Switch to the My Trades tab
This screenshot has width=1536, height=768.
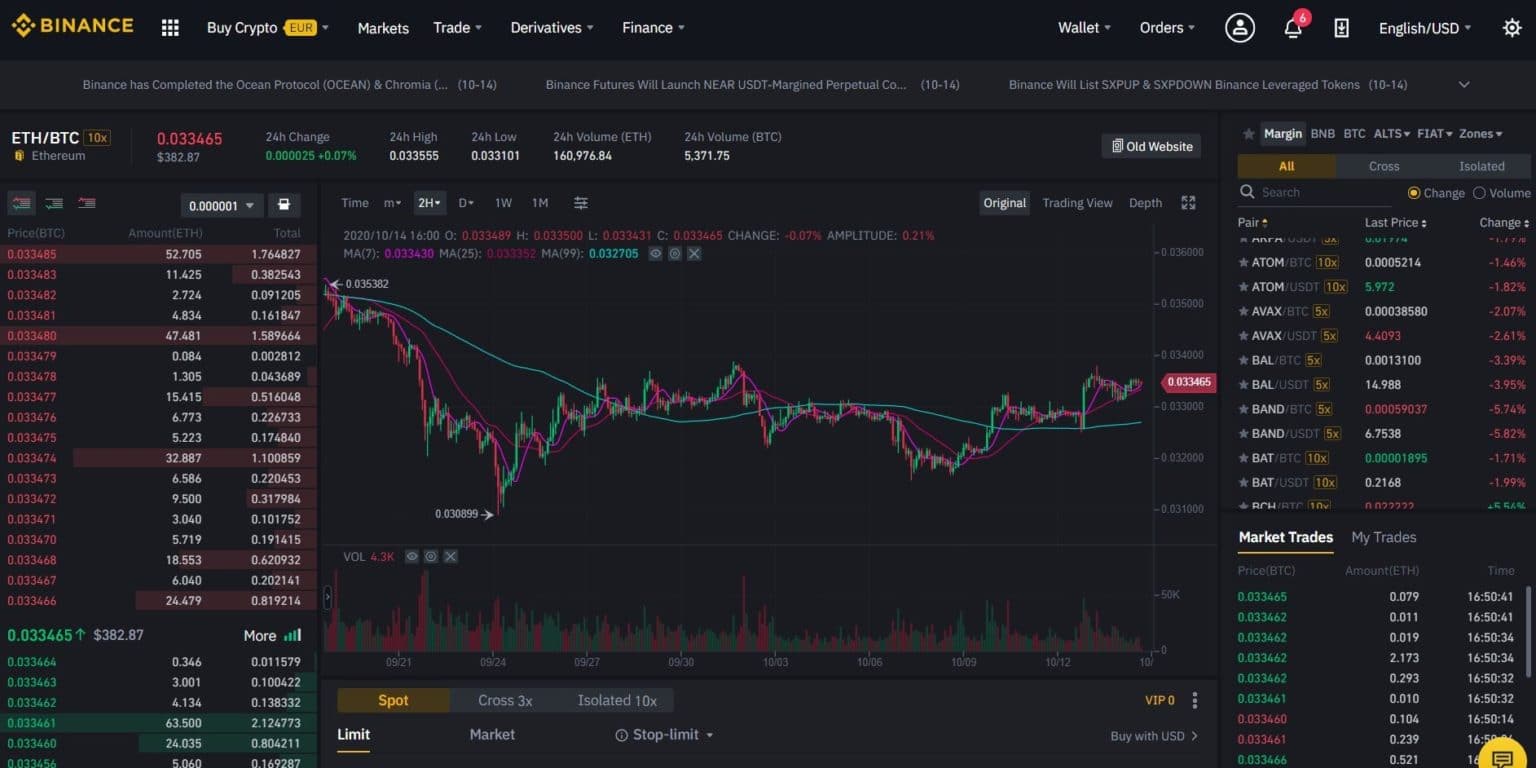point(1383,537)
